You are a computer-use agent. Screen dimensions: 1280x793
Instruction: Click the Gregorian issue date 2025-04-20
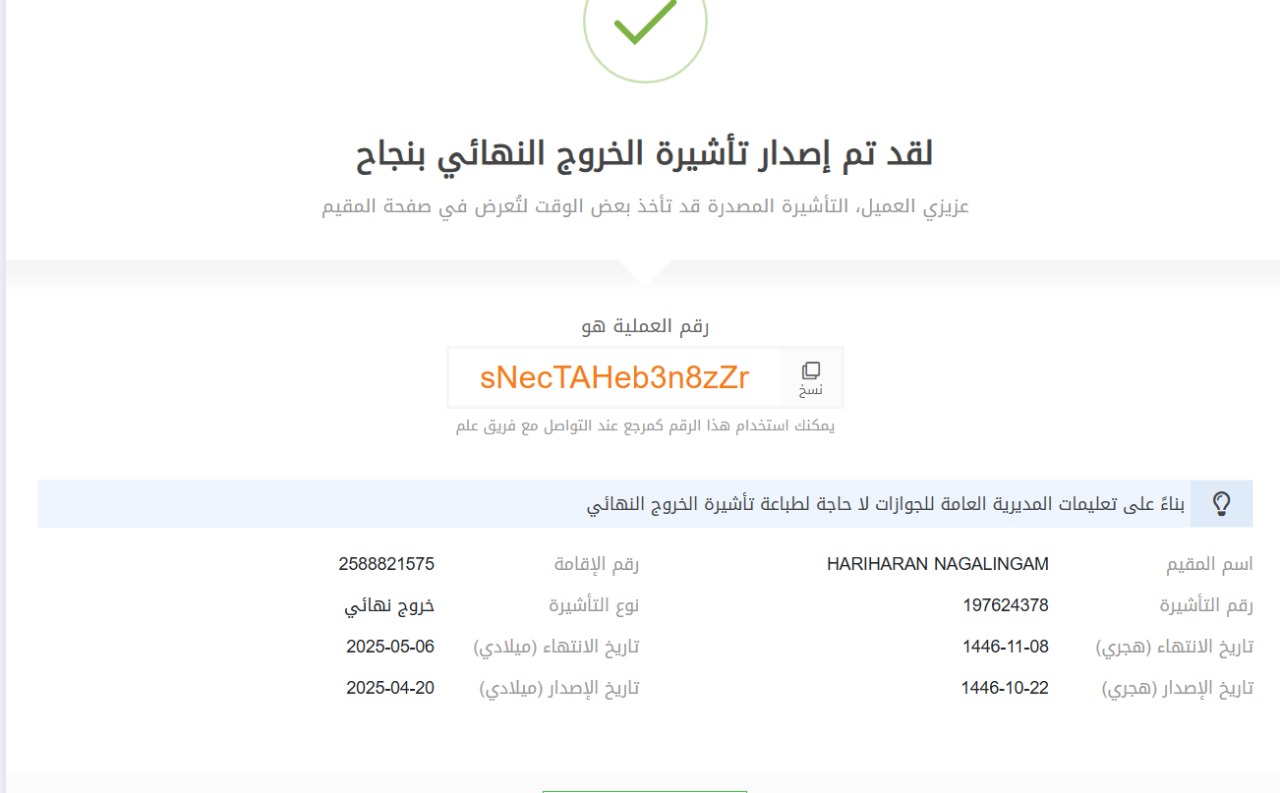tap(390, 688)
